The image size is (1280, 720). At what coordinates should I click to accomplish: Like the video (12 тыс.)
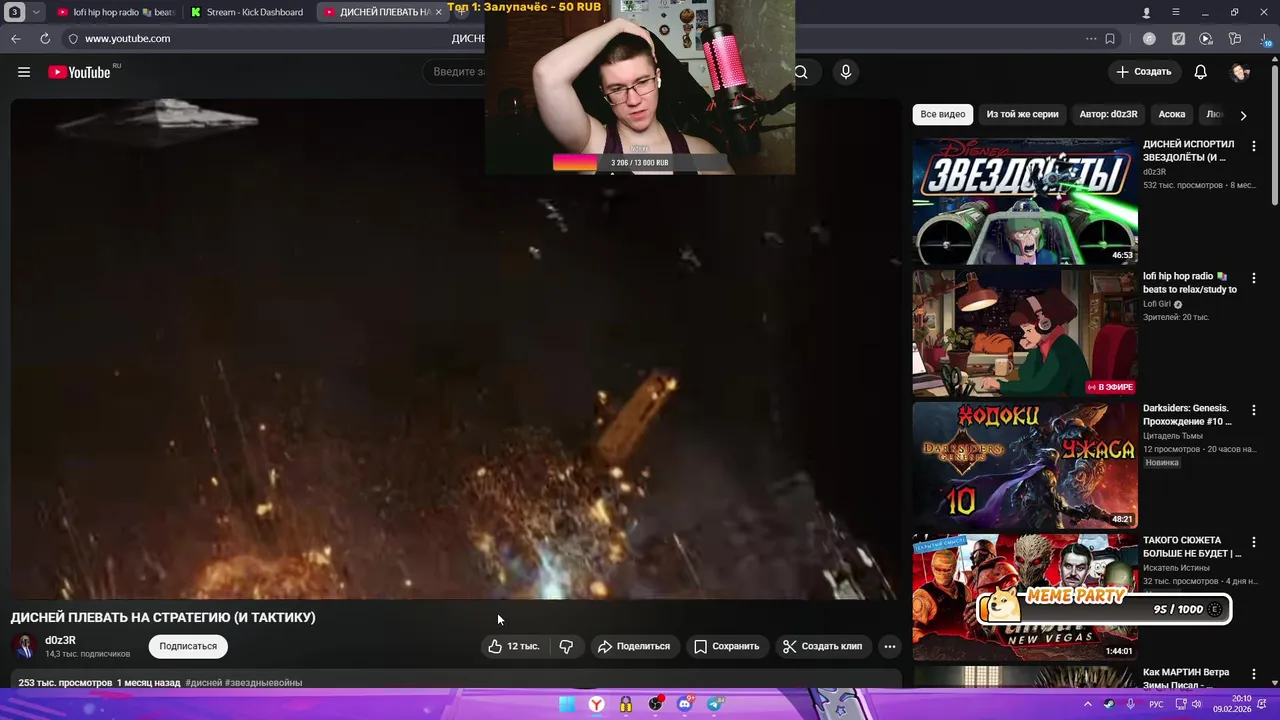coord(513,646)
